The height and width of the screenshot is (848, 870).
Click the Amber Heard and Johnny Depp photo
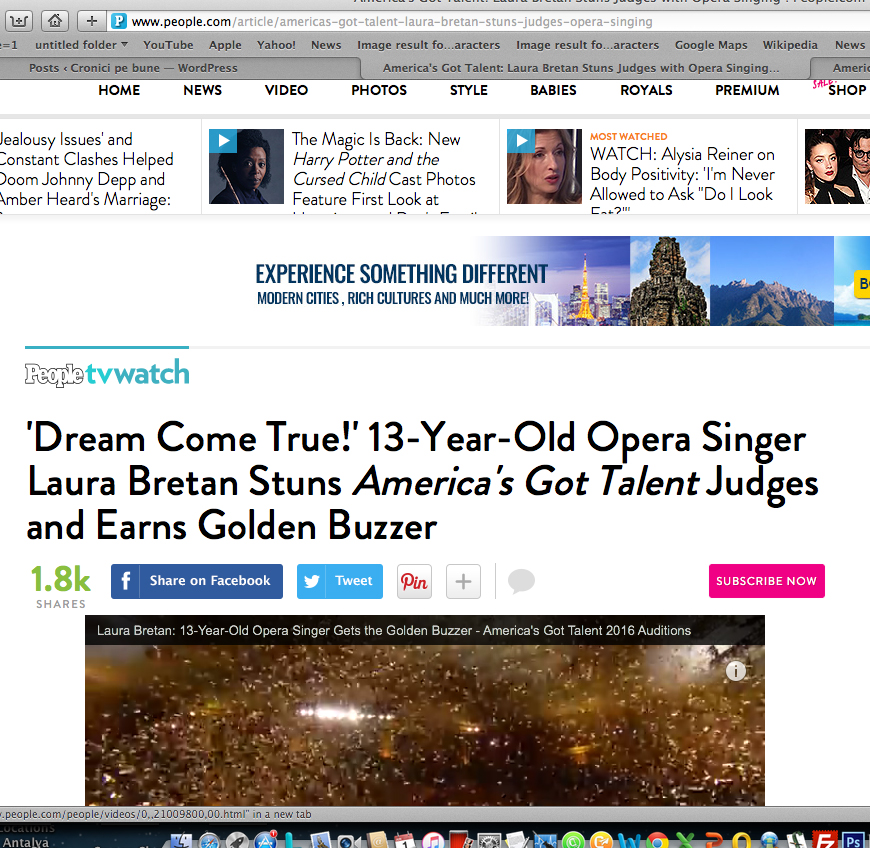point(837,166)
